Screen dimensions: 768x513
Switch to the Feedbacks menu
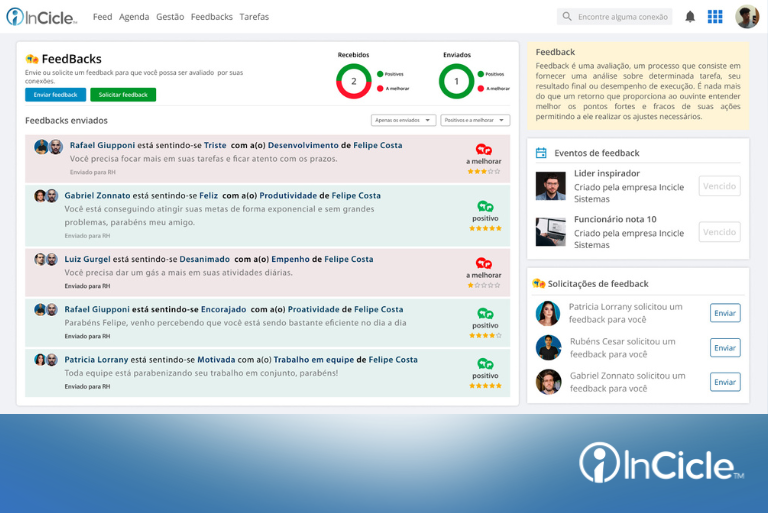pyautogui.click(x=212, y=17)
